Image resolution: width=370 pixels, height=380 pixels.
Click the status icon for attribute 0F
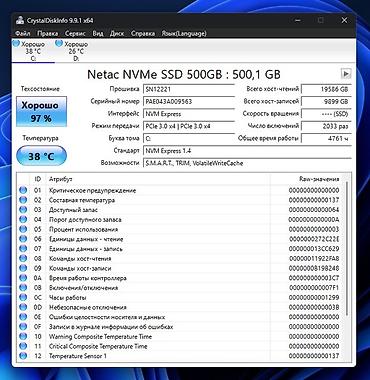click(23, 326)
